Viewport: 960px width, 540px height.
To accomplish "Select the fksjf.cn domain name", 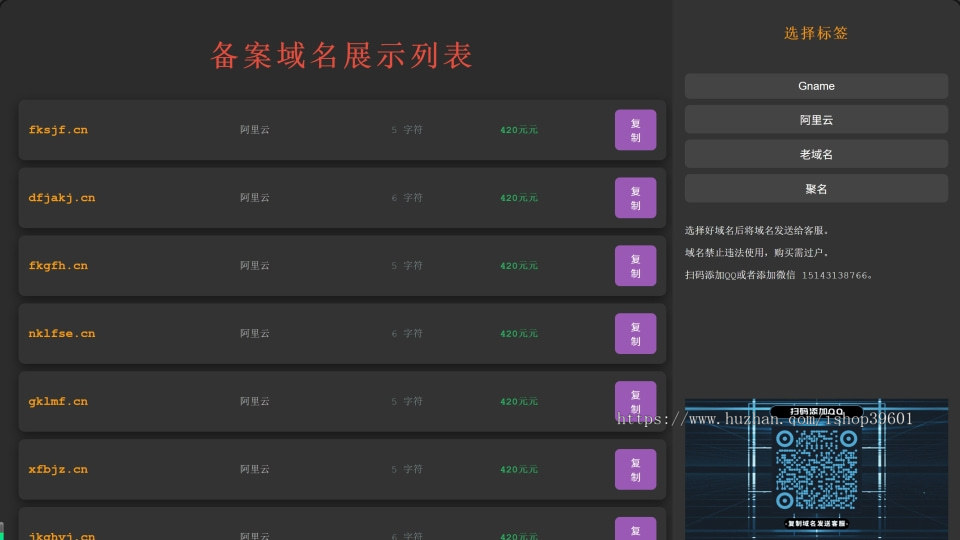I will (58, 130).
